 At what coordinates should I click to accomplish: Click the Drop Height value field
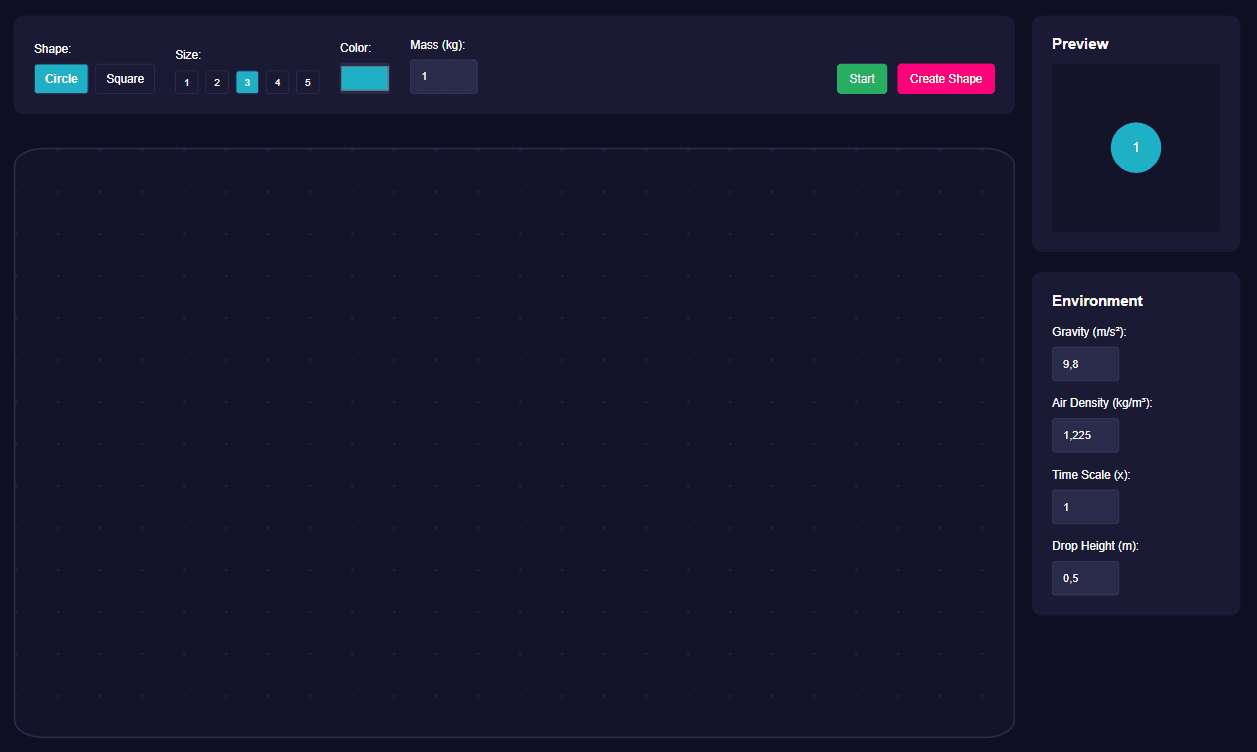tap(1085, 578)
